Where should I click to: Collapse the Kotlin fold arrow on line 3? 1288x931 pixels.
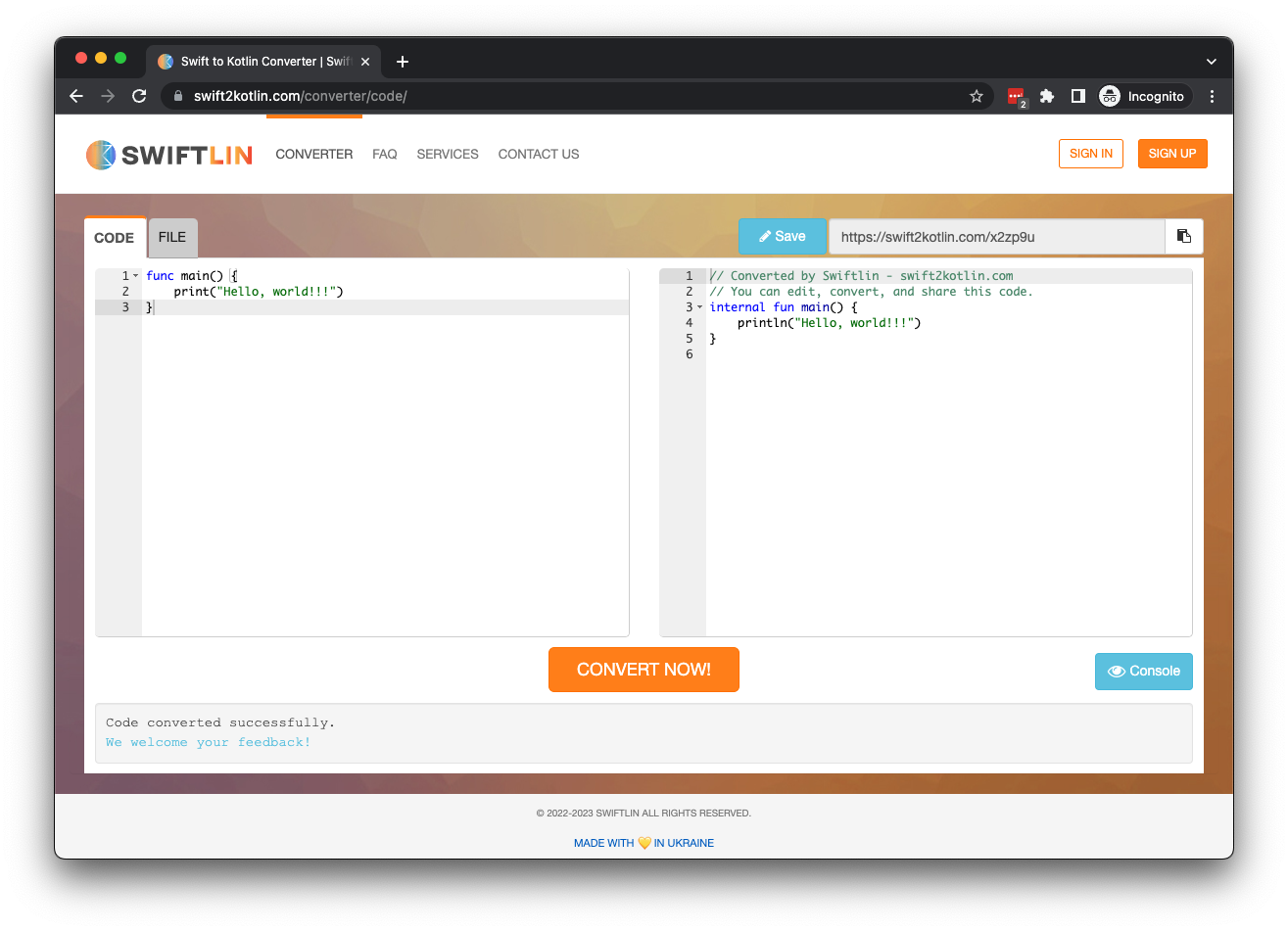pyautogui.click(x=699, y=307)
